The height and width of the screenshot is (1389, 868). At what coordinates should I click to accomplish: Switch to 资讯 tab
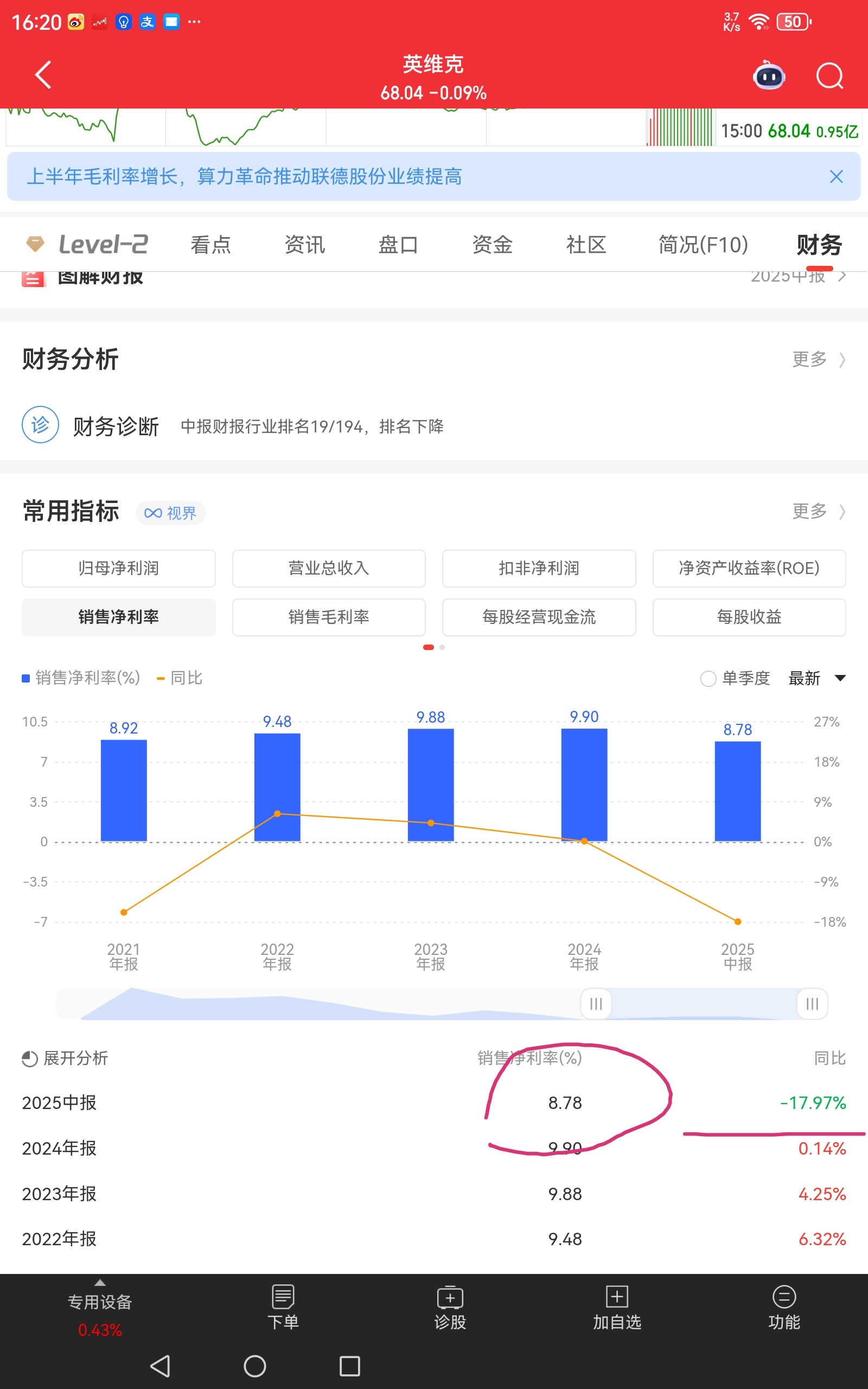coord(305,245)
